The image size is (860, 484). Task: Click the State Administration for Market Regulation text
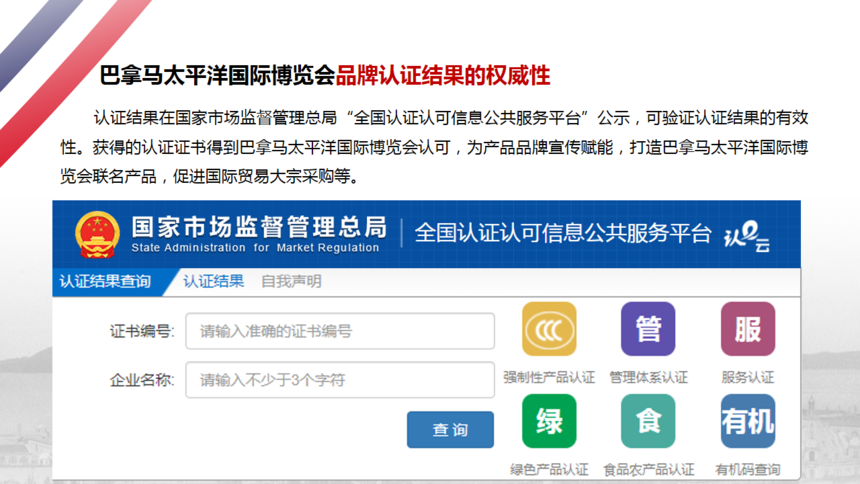point(255,248)
